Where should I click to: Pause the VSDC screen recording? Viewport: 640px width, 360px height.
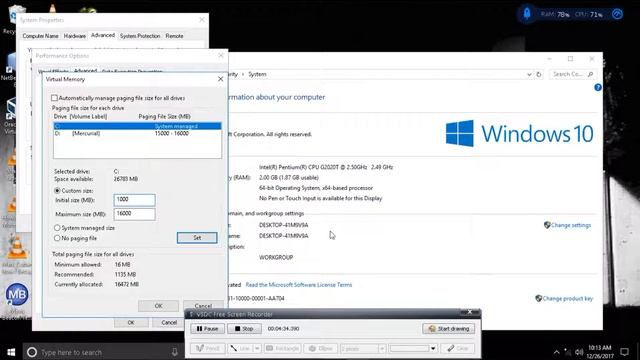pos(207,329)
